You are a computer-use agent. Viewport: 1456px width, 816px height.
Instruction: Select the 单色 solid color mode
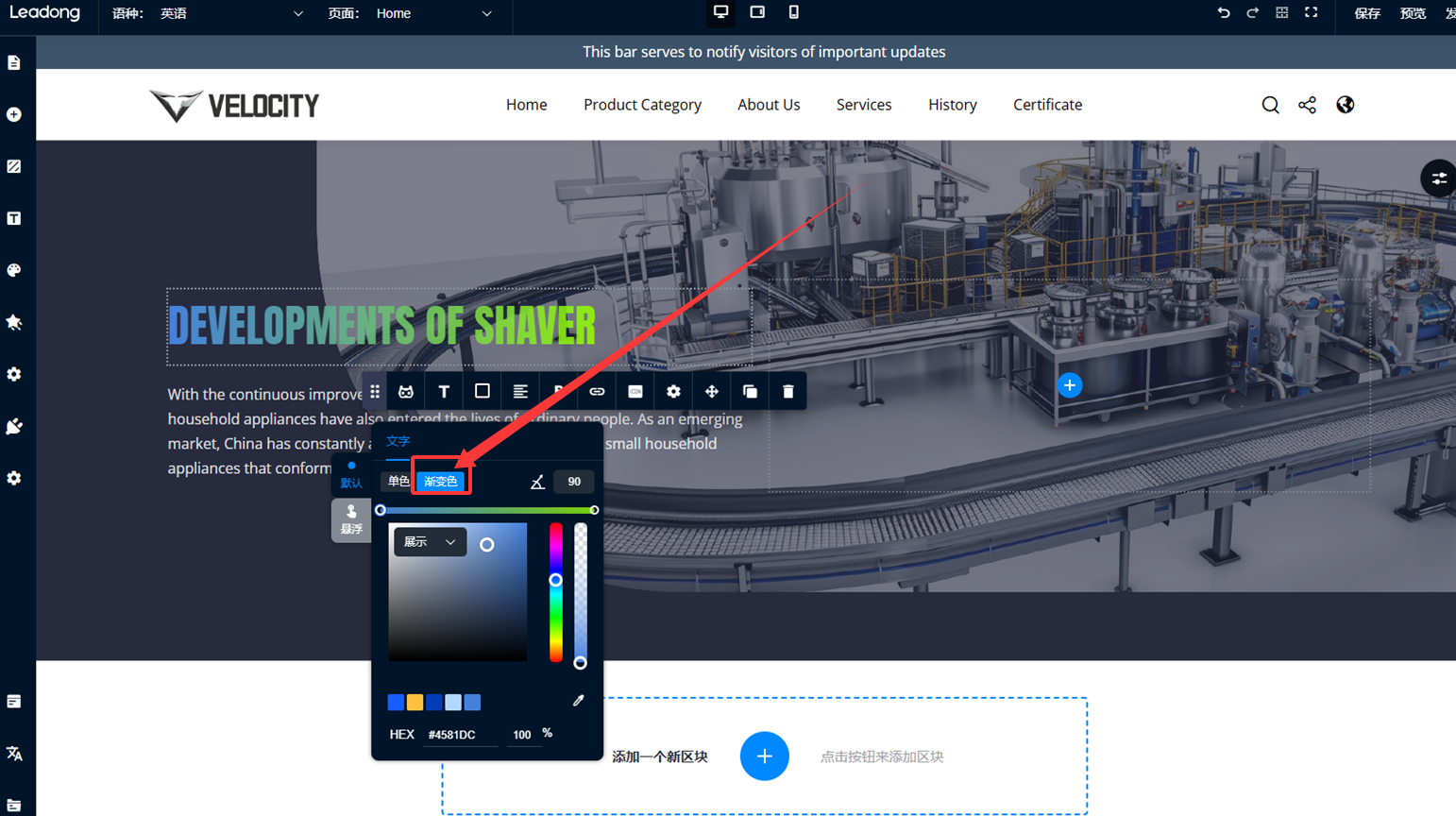pos(398,482)
